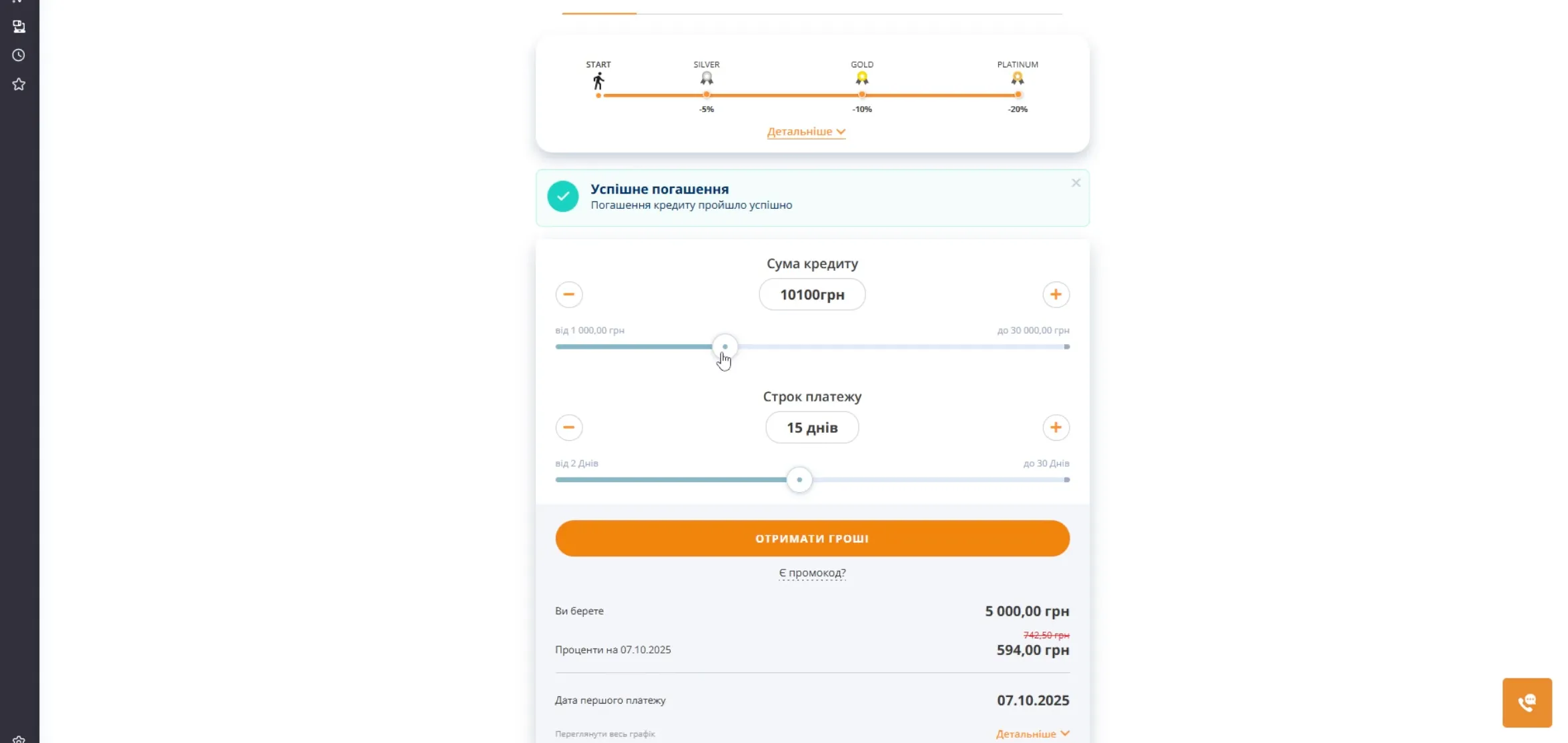Click the PLATINUM loyalty level medal
This screenshot has width=1568, height=743.
[x=1018, y=79]
